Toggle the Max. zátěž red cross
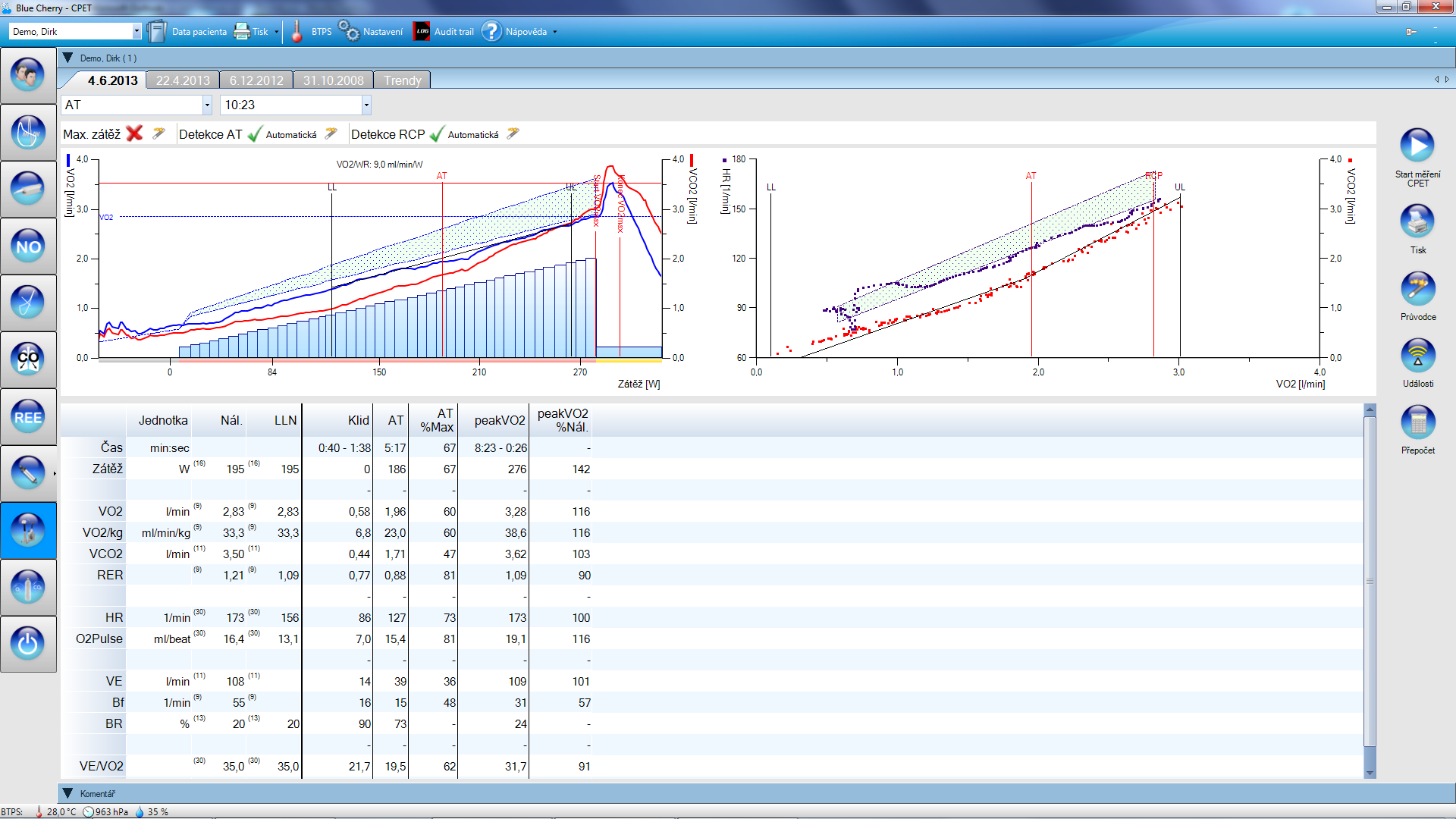1456x819 pixels. click(x=134, y=134)
